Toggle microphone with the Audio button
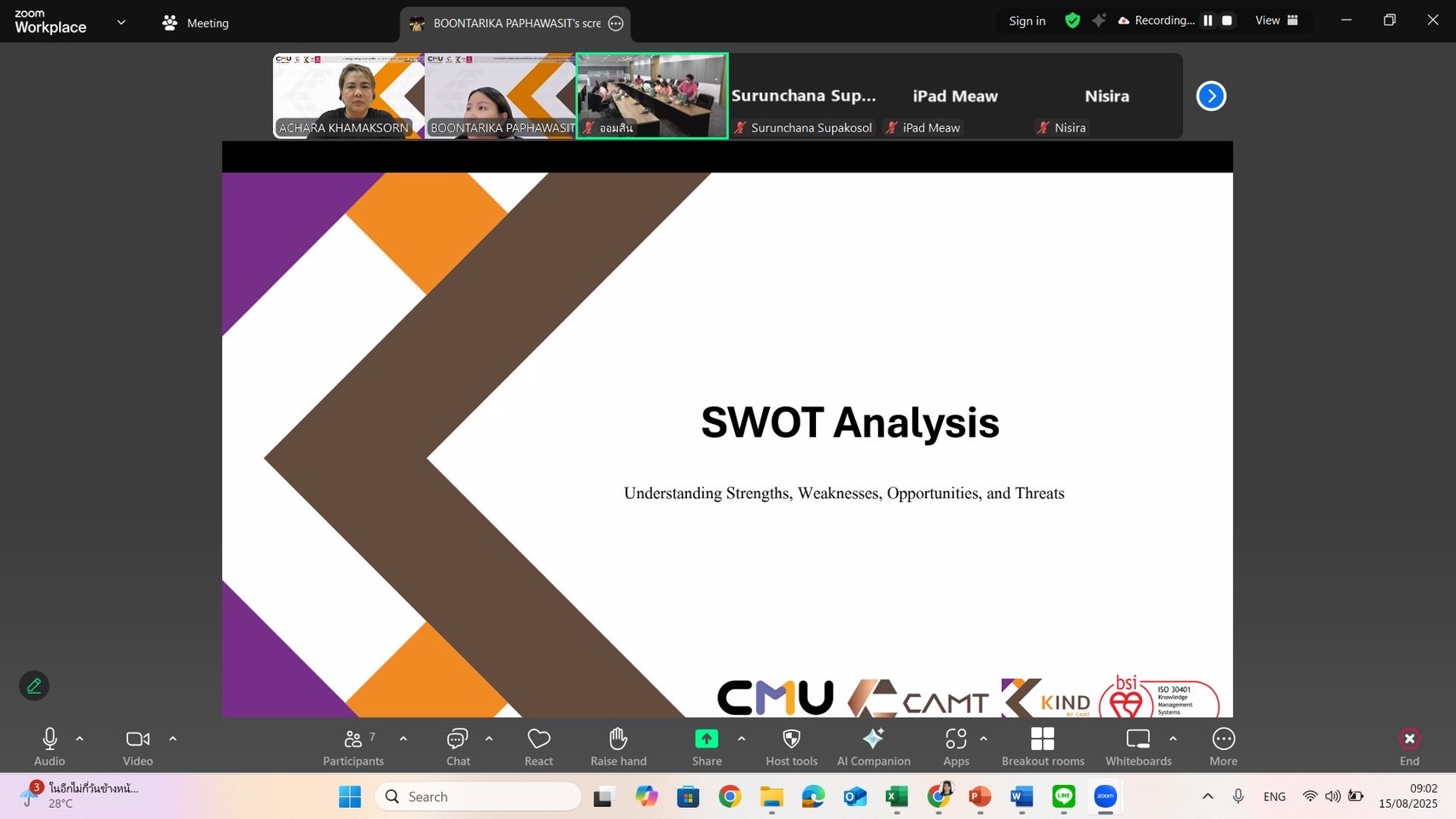The width and height of the screenshot is (1456, 819). click(50, 746)
